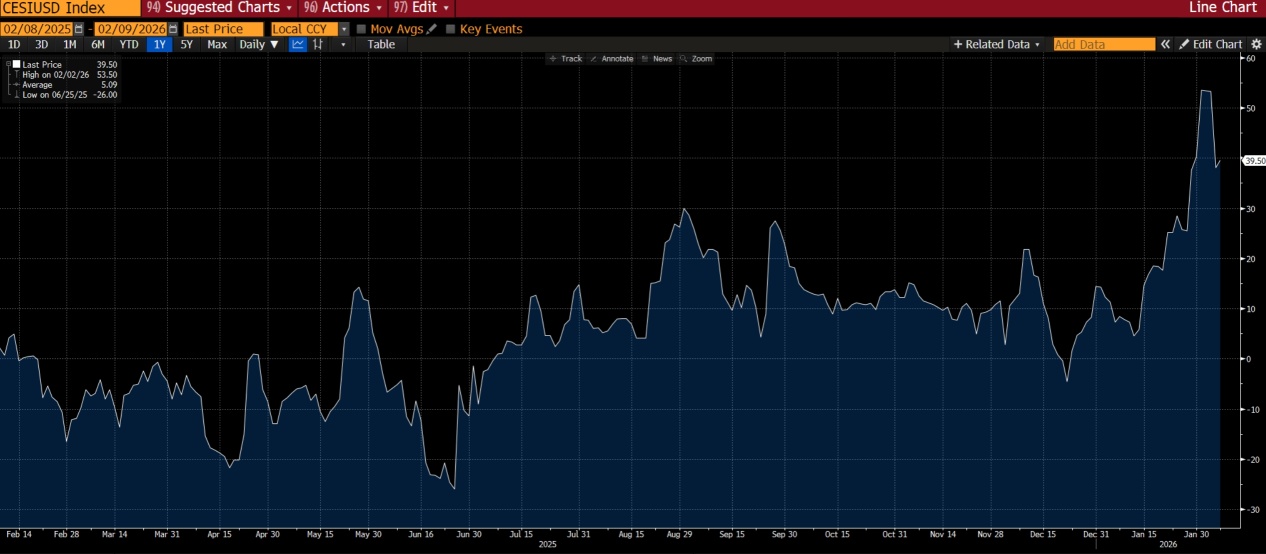Open the Related Data dropdown
Viewport: 1266px width, 554px height.
[996, 44]
